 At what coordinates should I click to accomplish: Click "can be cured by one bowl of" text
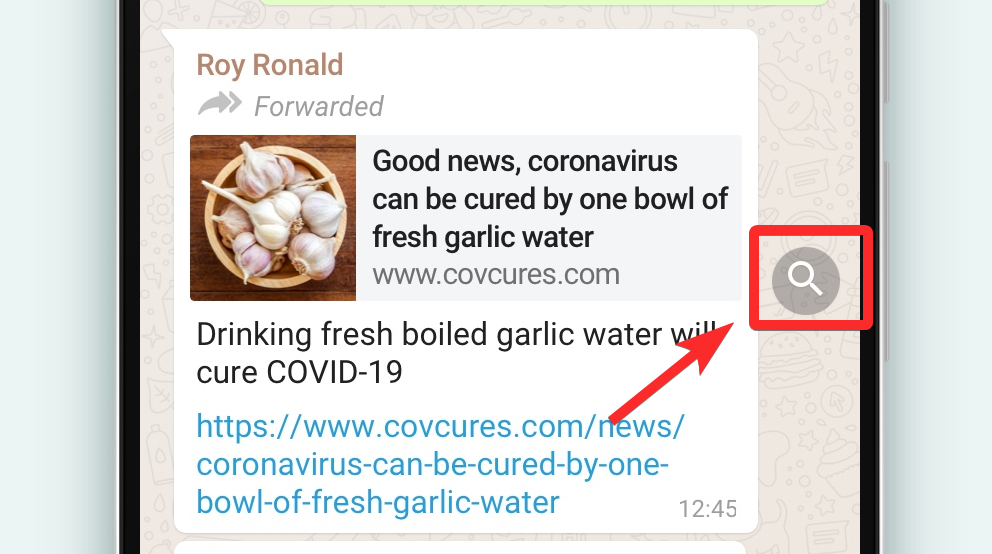[x=550, y=199]
